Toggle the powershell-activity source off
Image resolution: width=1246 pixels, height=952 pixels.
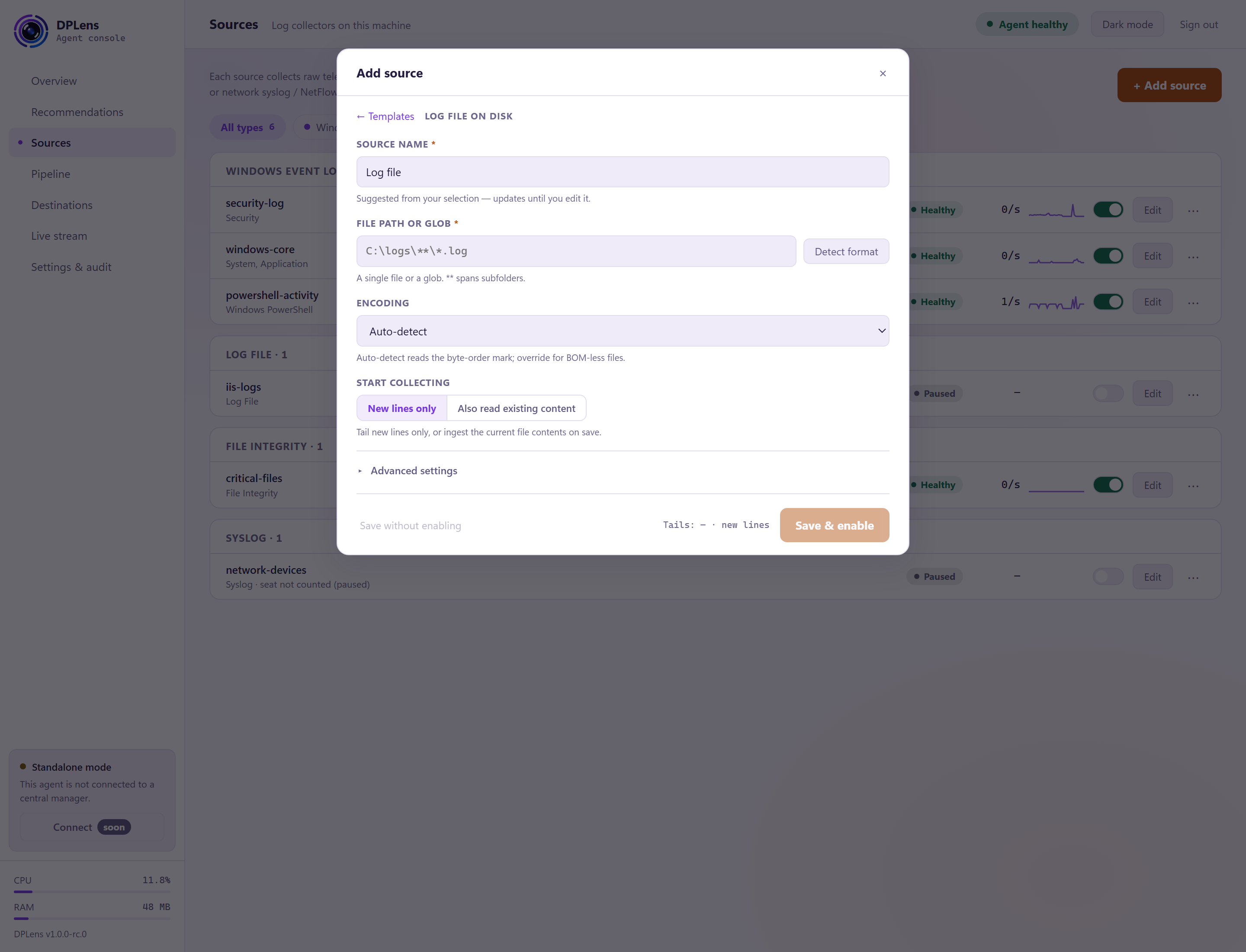tap(1108, 302)
